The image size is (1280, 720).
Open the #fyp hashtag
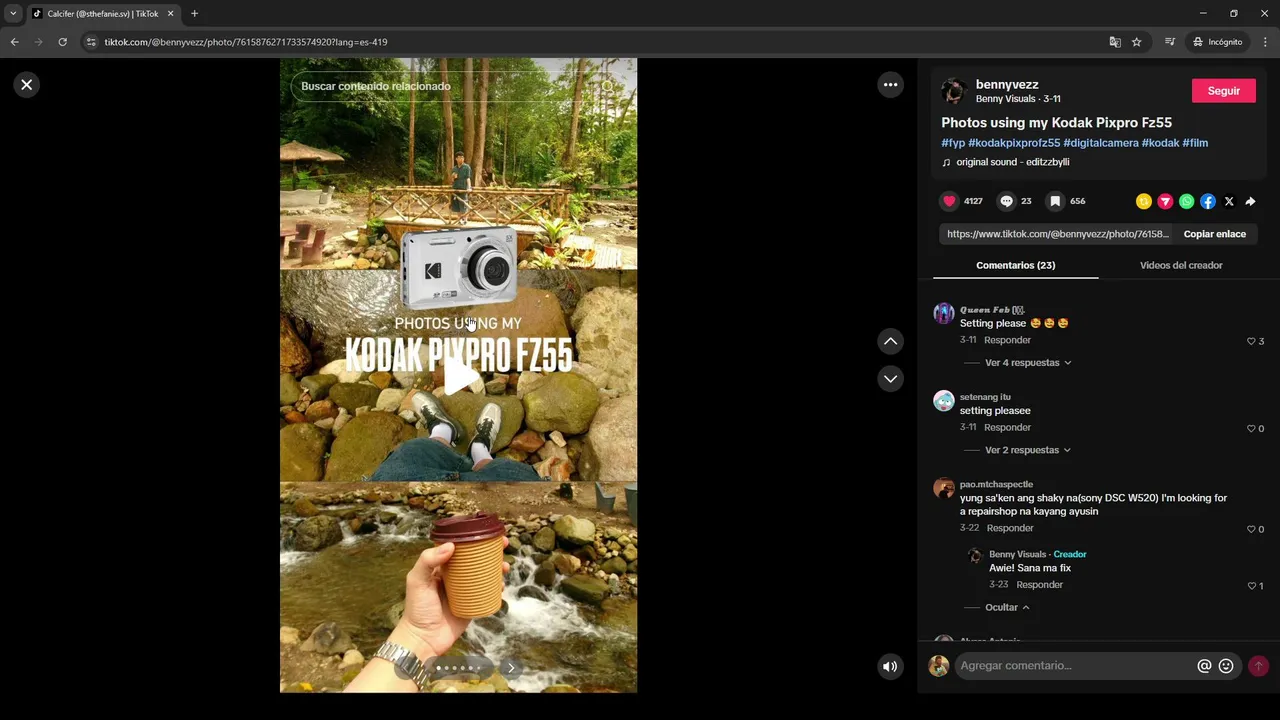(x=953, y=143)
